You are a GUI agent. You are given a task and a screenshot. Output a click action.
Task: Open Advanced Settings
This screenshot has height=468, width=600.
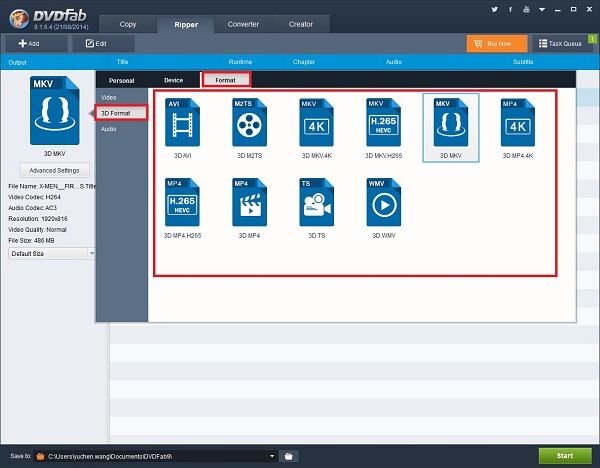click(x=54, y=170)
